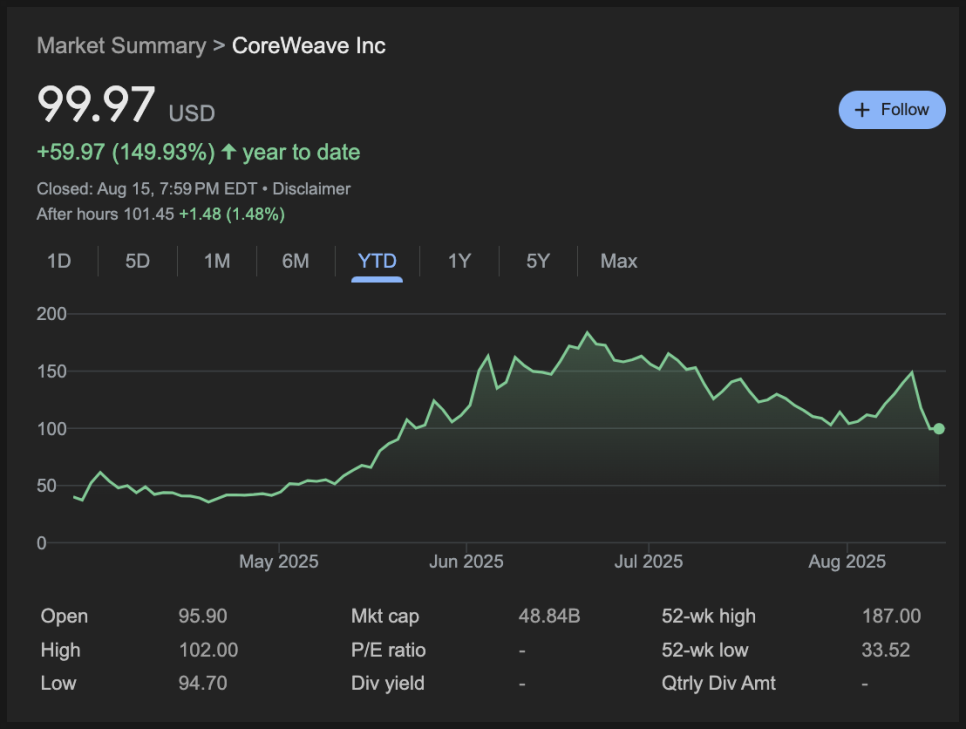Click the USD currency label

click(192, 113)
